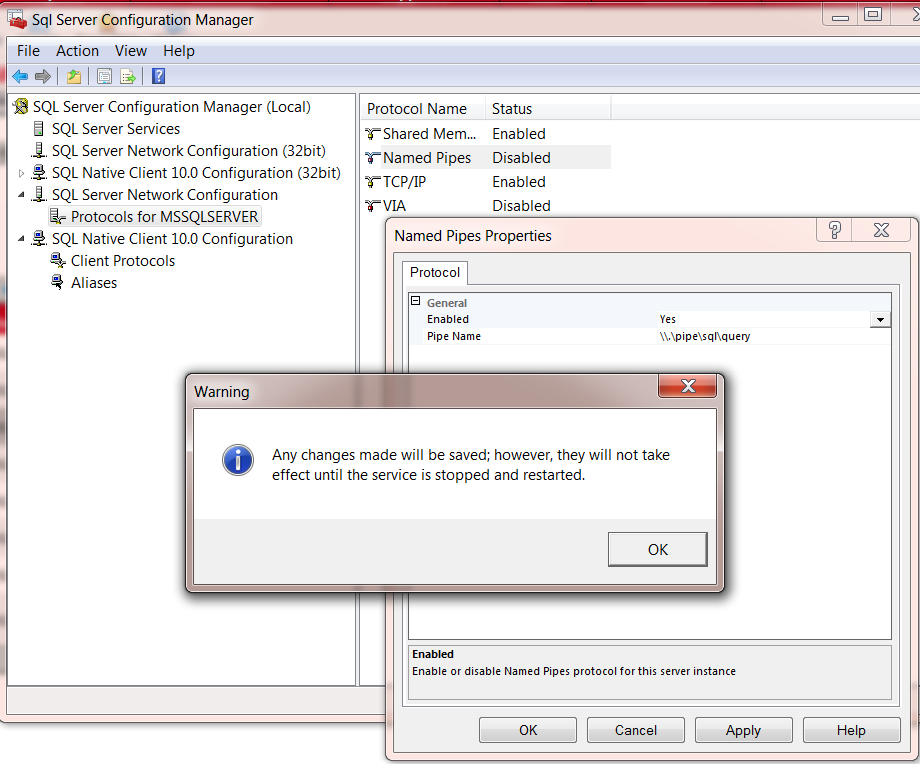Click the Export List toolbar icon
Screen dimensions: 920x764
pos(128,76)
